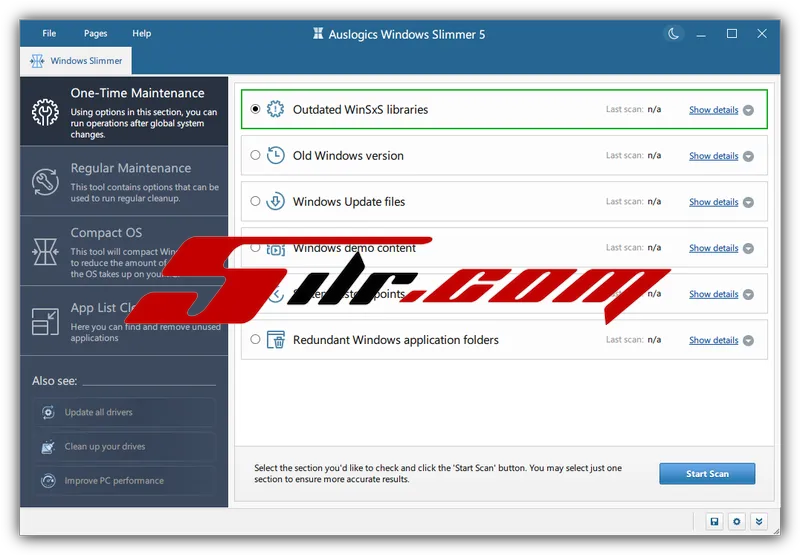This screenshot has height=555, width=800.
Task: Expand Windows Update files details arrow
Action: [x=748, y=203]
